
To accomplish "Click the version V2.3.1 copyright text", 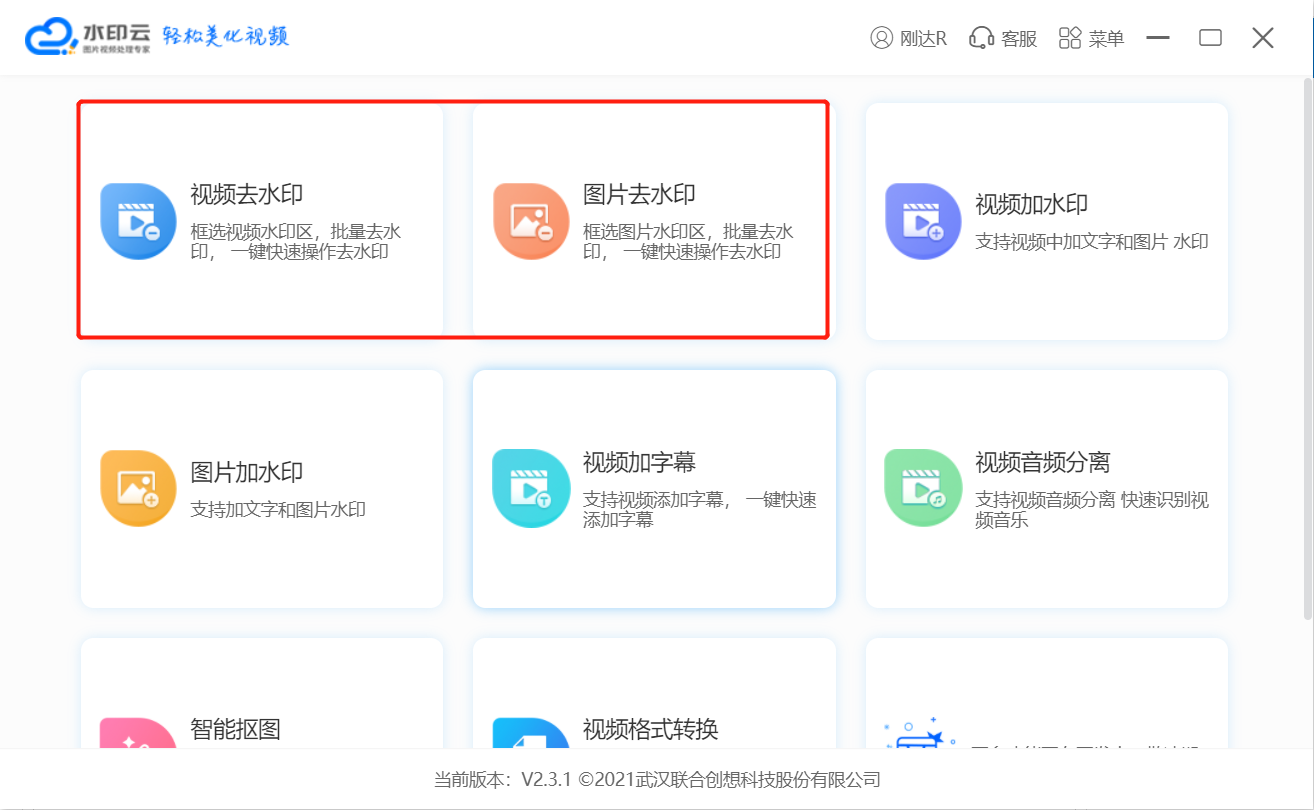I will (x=657, y=780).
